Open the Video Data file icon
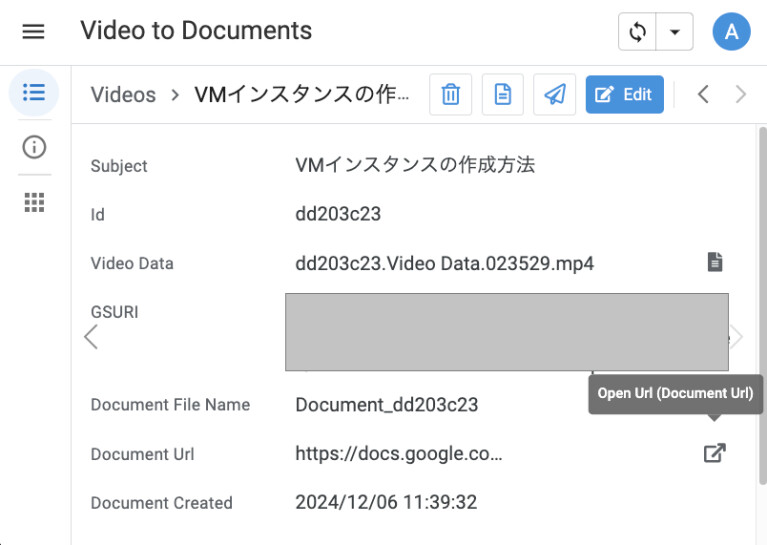The width and height of the screenshot is (767, 545). (x=714, y=263)
